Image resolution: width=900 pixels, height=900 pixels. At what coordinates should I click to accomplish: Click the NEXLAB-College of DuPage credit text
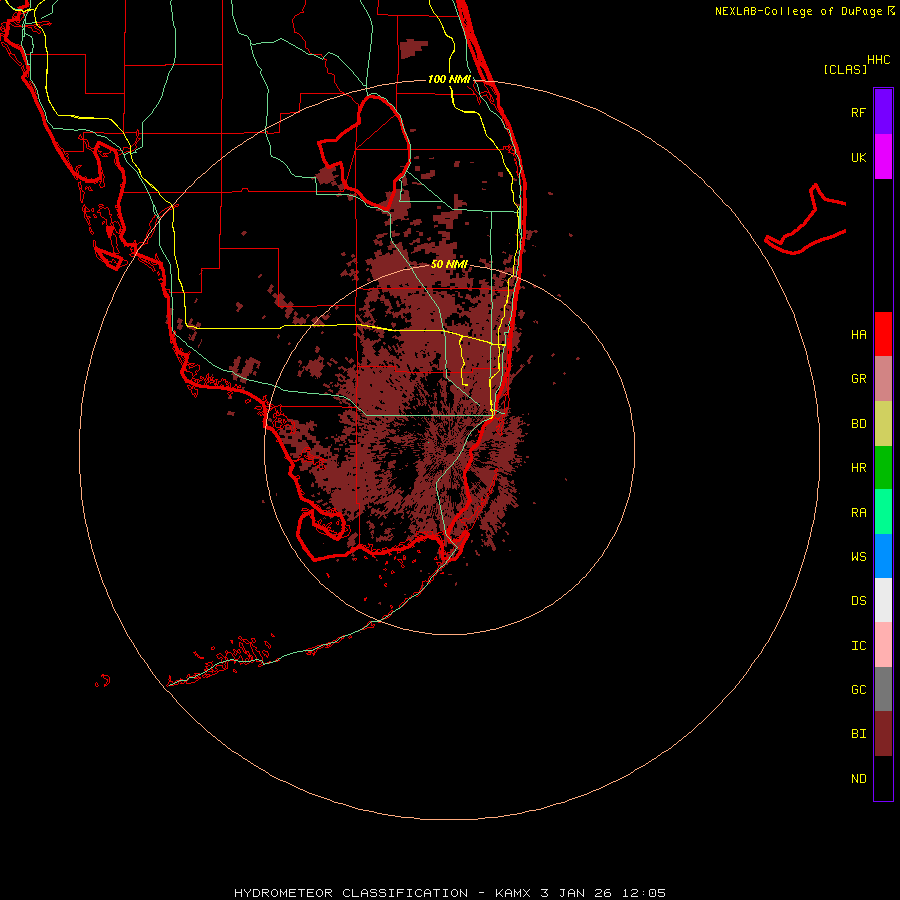(x=798, y=11)
